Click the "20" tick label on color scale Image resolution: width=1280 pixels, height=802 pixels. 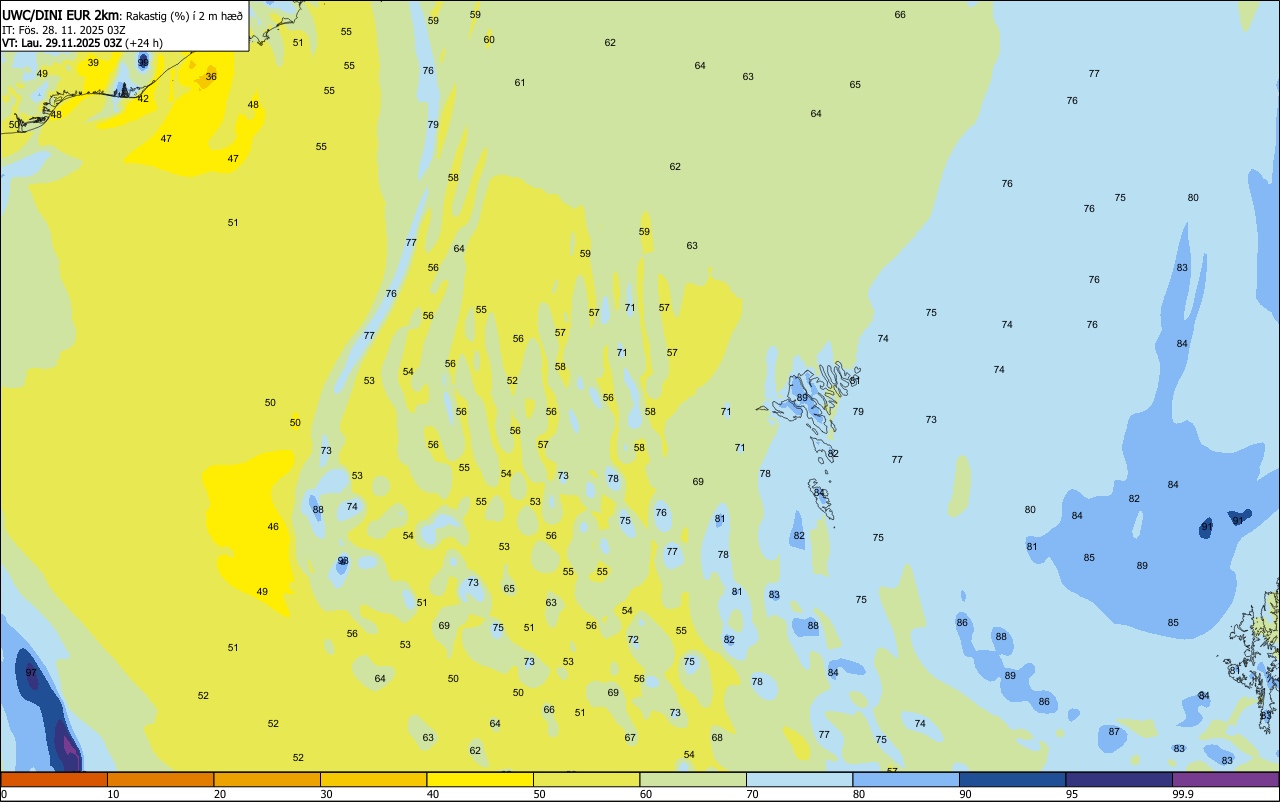click(220, 794)
